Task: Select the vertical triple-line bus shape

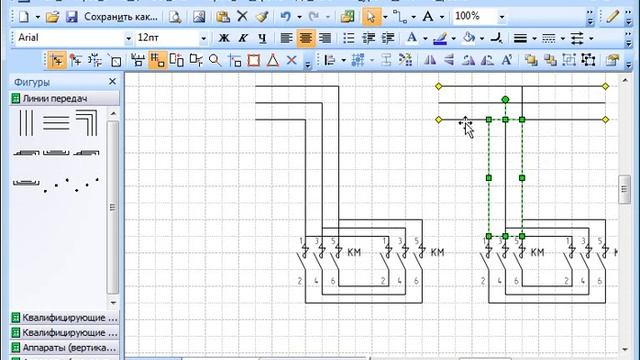Action: pyautogui.click(x=26, y=123)
